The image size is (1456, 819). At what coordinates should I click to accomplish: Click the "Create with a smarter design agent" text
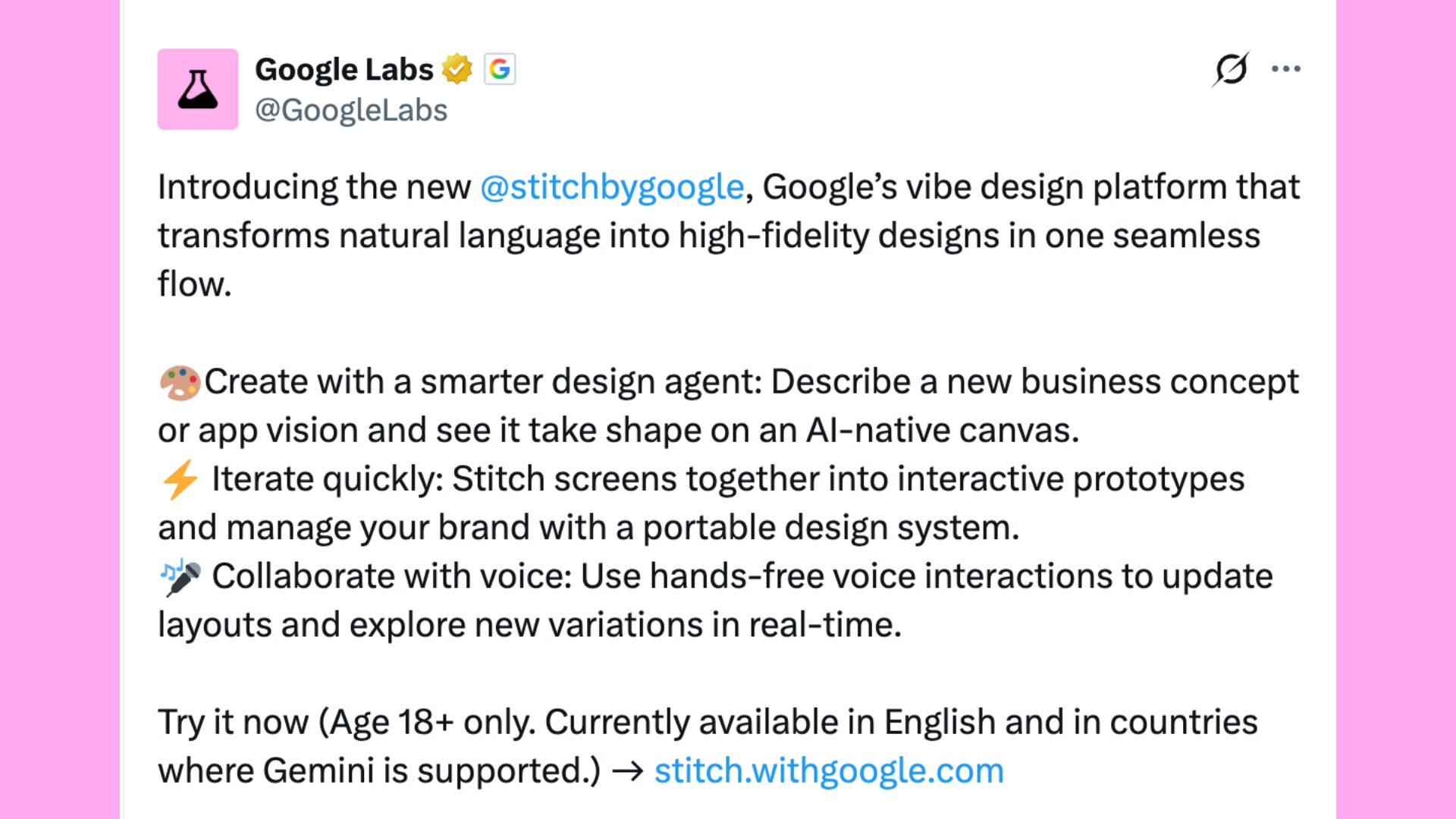point(482,382)
